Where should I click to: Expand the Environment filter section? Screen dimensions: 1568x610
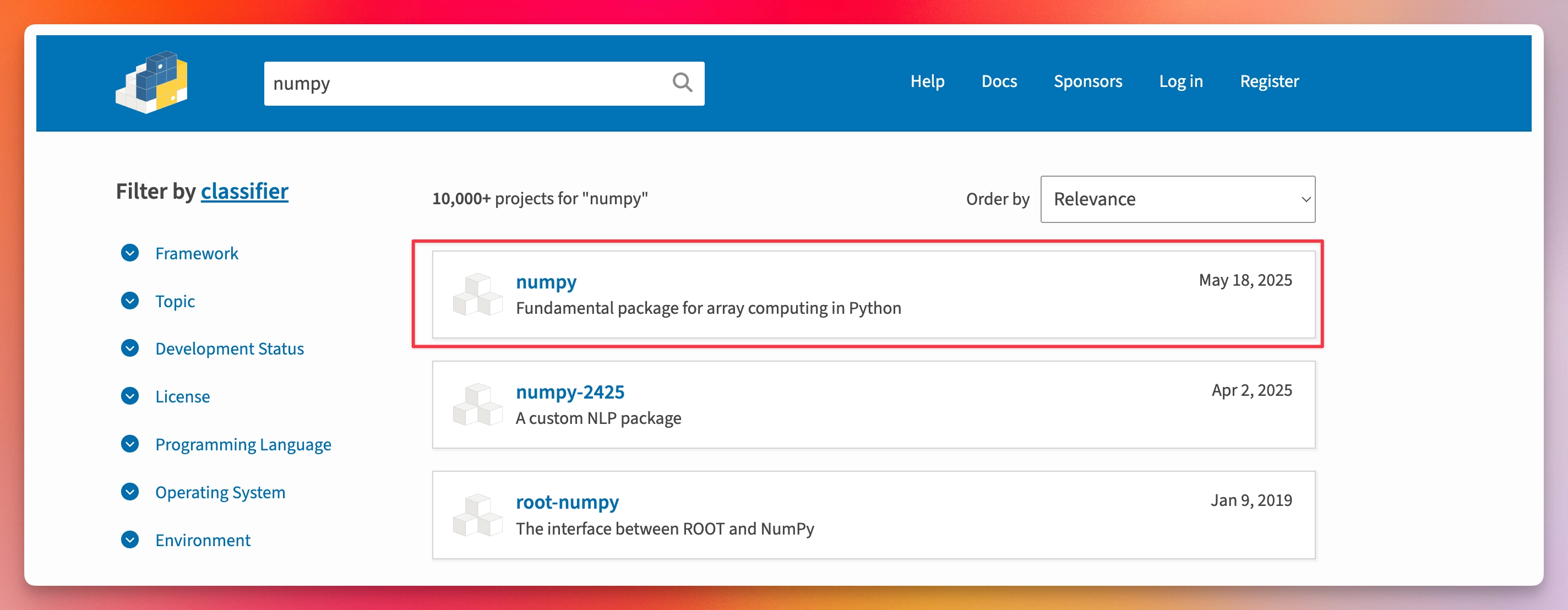coord(203,540)
